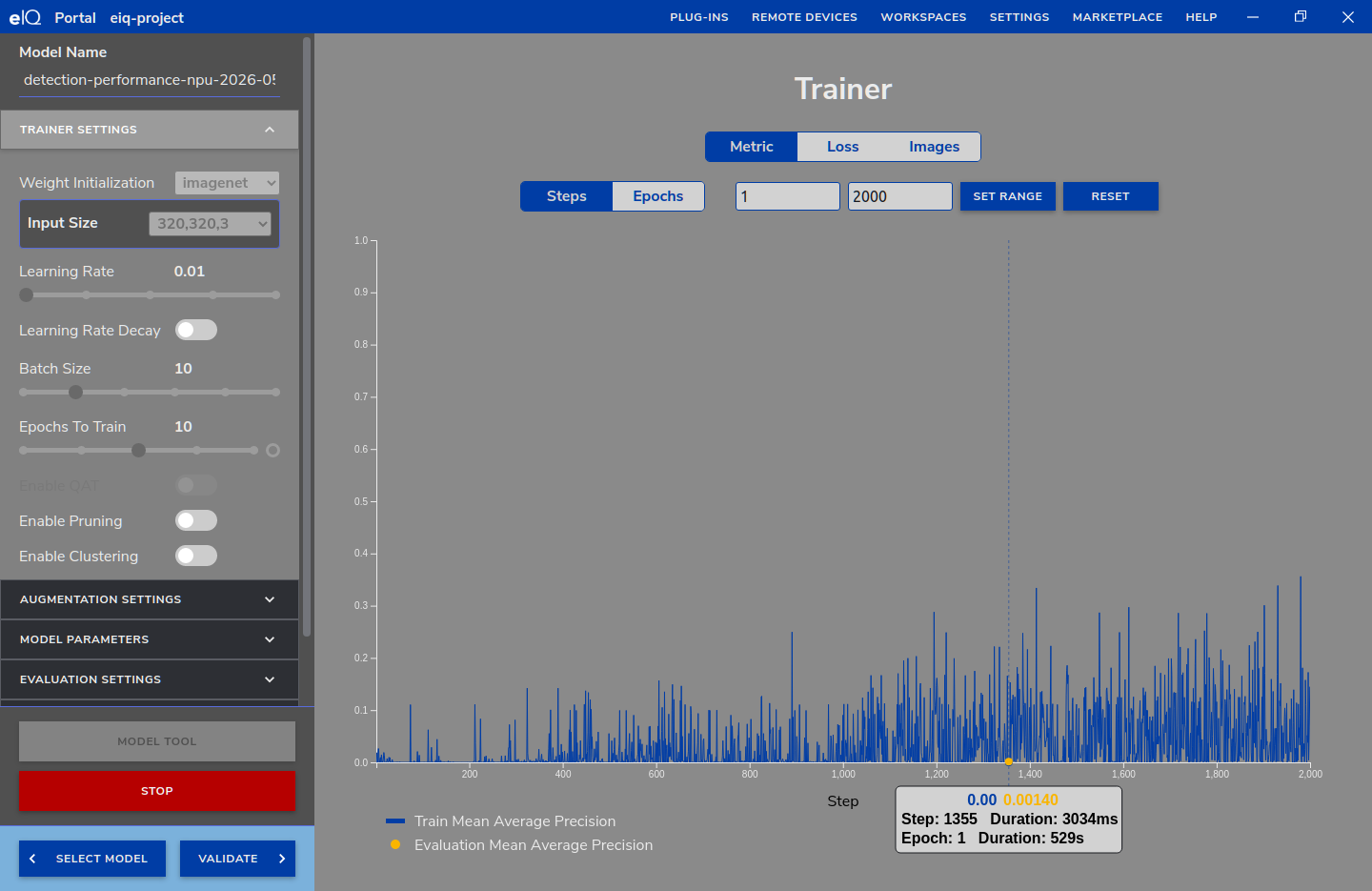
Task: Click the range start field containing 1
Action: click(x=788, y=196)
